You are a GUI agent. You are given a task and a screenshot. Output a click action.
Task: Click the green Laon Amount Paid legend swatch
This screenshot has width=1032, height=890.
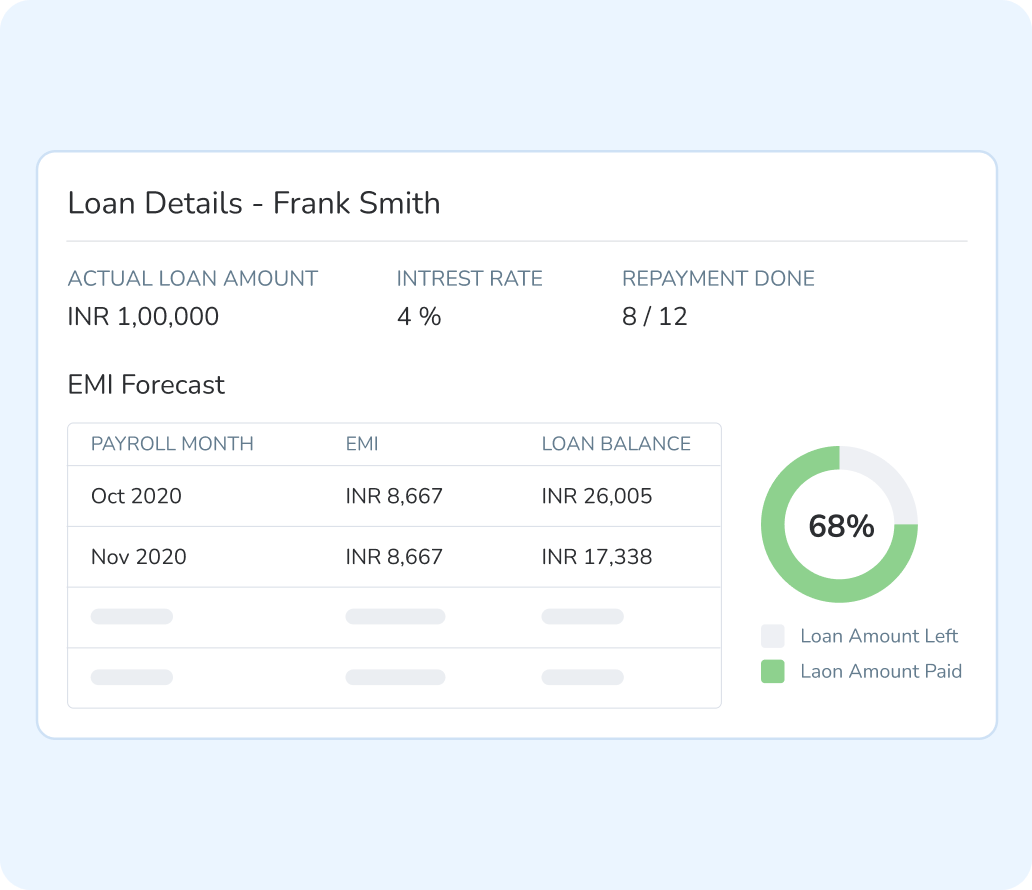point(773,671)
